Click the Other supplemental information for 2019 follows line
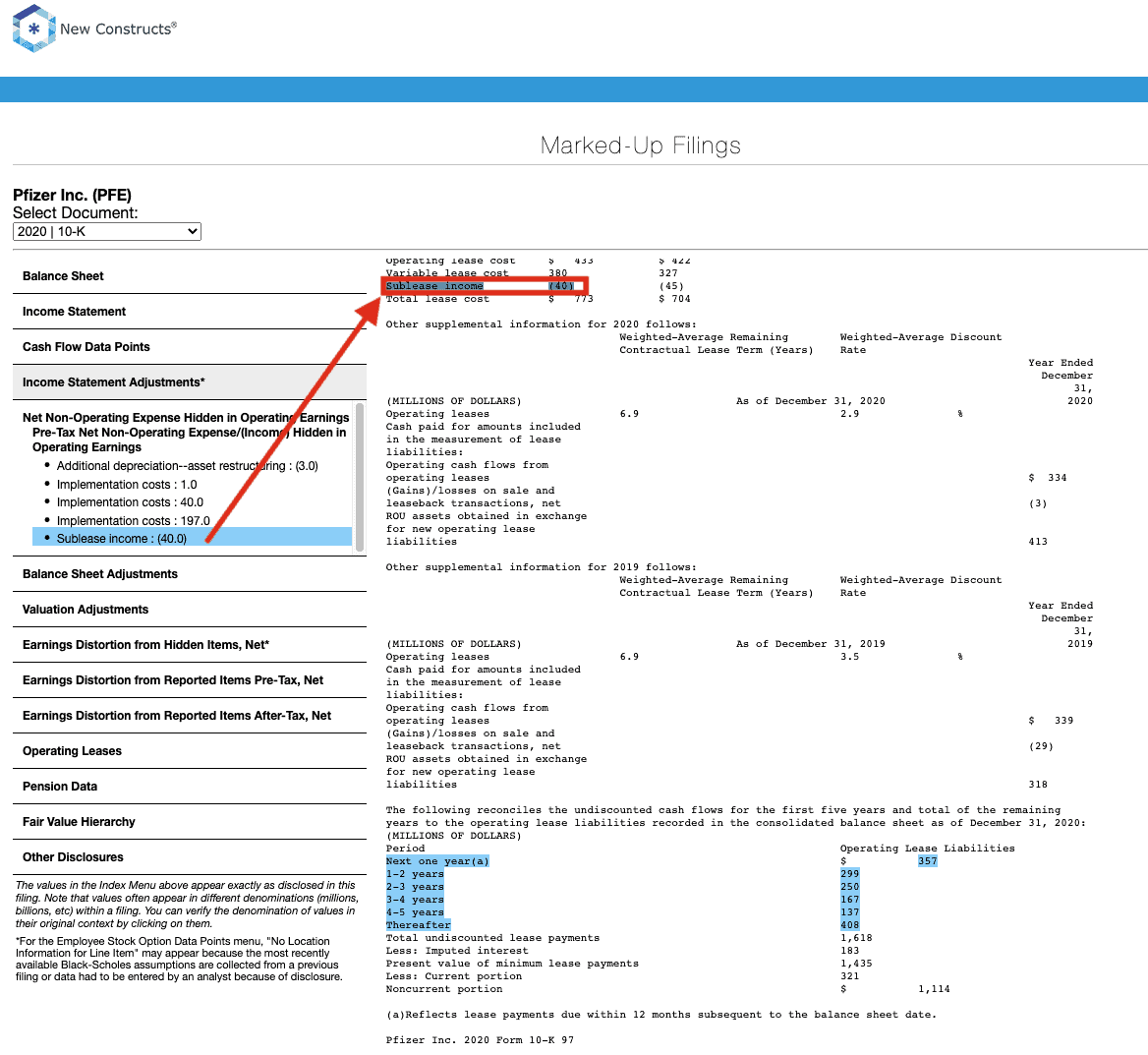The width and height of the screenshot is (1148, 1055). click(x=542, y=567)
